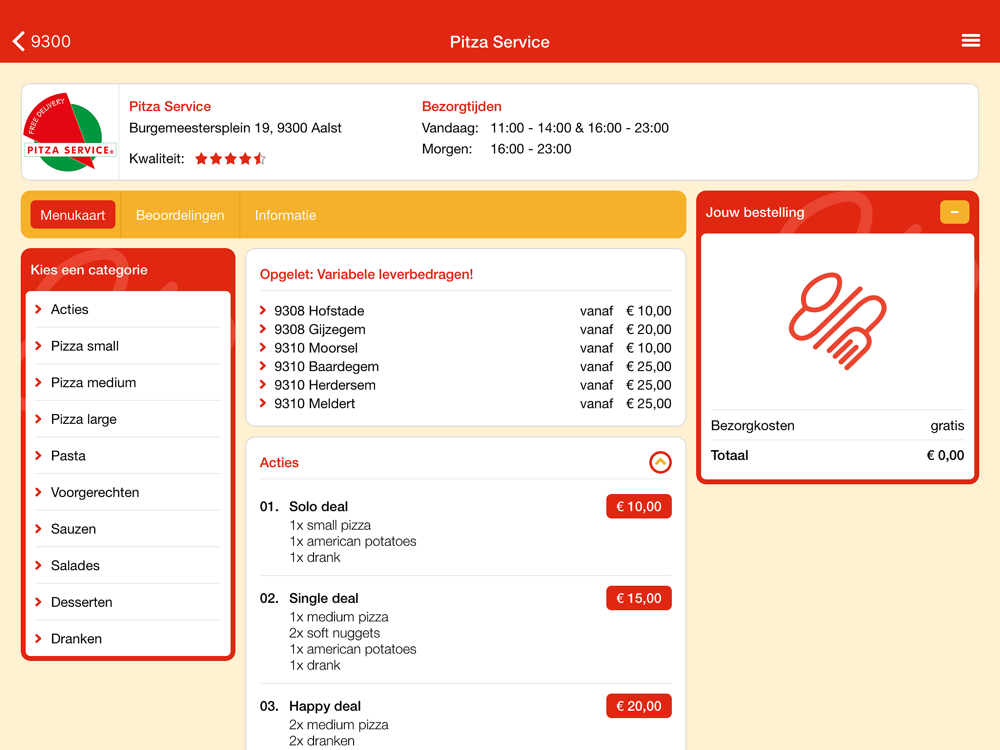Screen dimensions: 1000x750
Task: Click the 9308 Hofstade delivery row
Action: point(466,311)
